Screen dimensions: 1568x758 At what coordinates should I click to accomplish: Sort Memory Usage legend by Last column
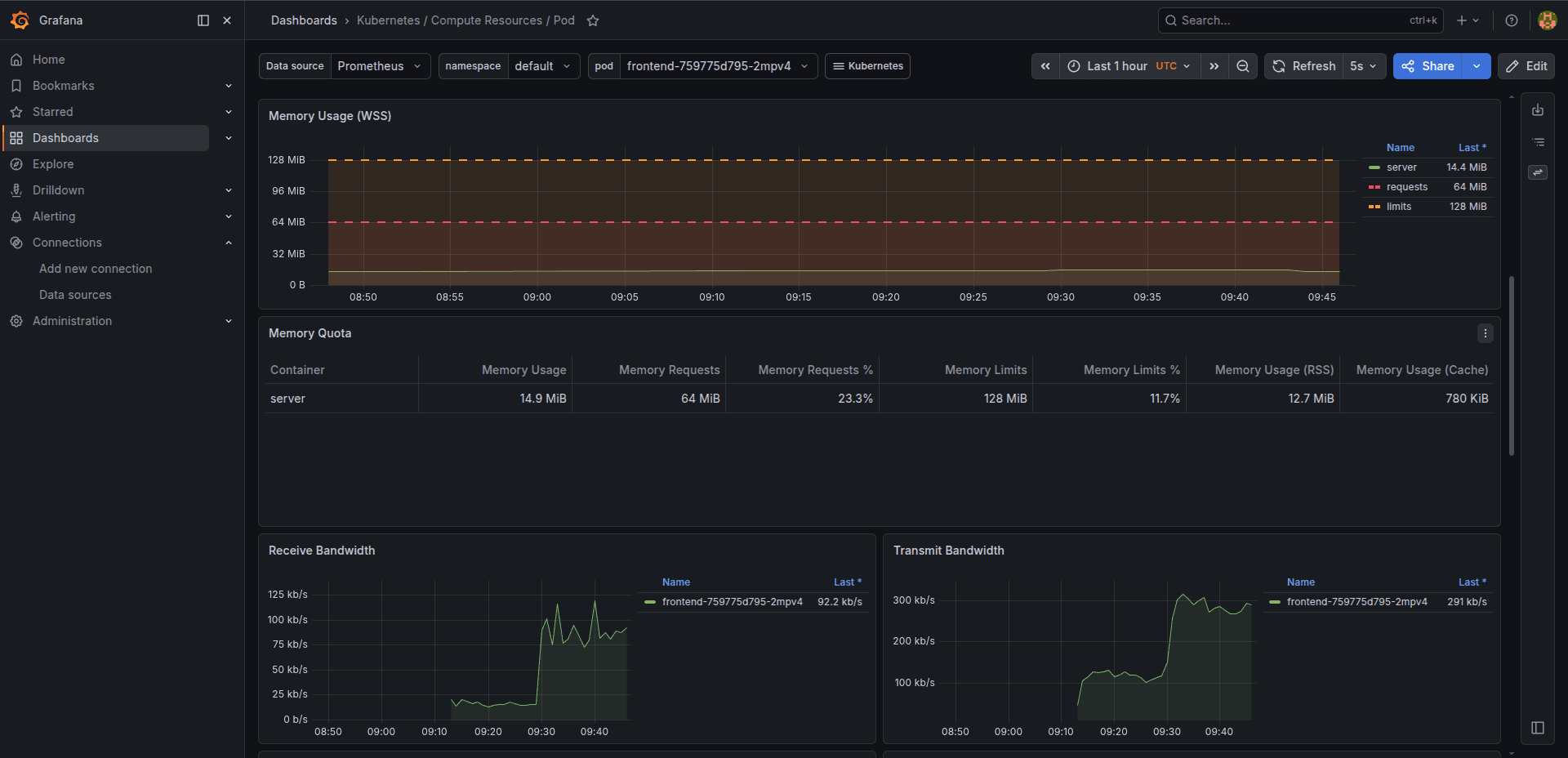1472,148
